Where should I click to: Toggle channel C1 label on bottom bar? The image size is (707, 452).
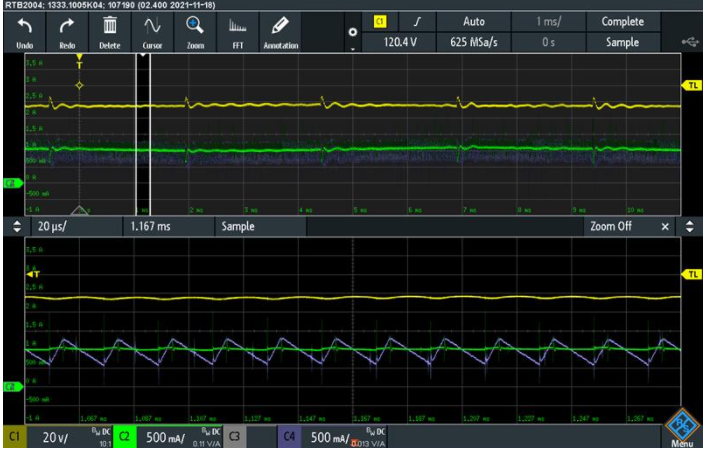coord(15,437)
